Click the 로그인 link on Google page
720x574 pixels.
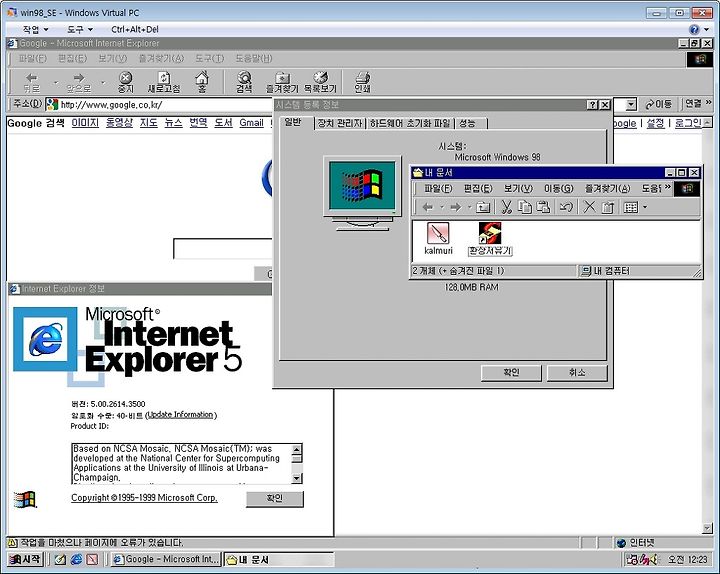point(687,123)
